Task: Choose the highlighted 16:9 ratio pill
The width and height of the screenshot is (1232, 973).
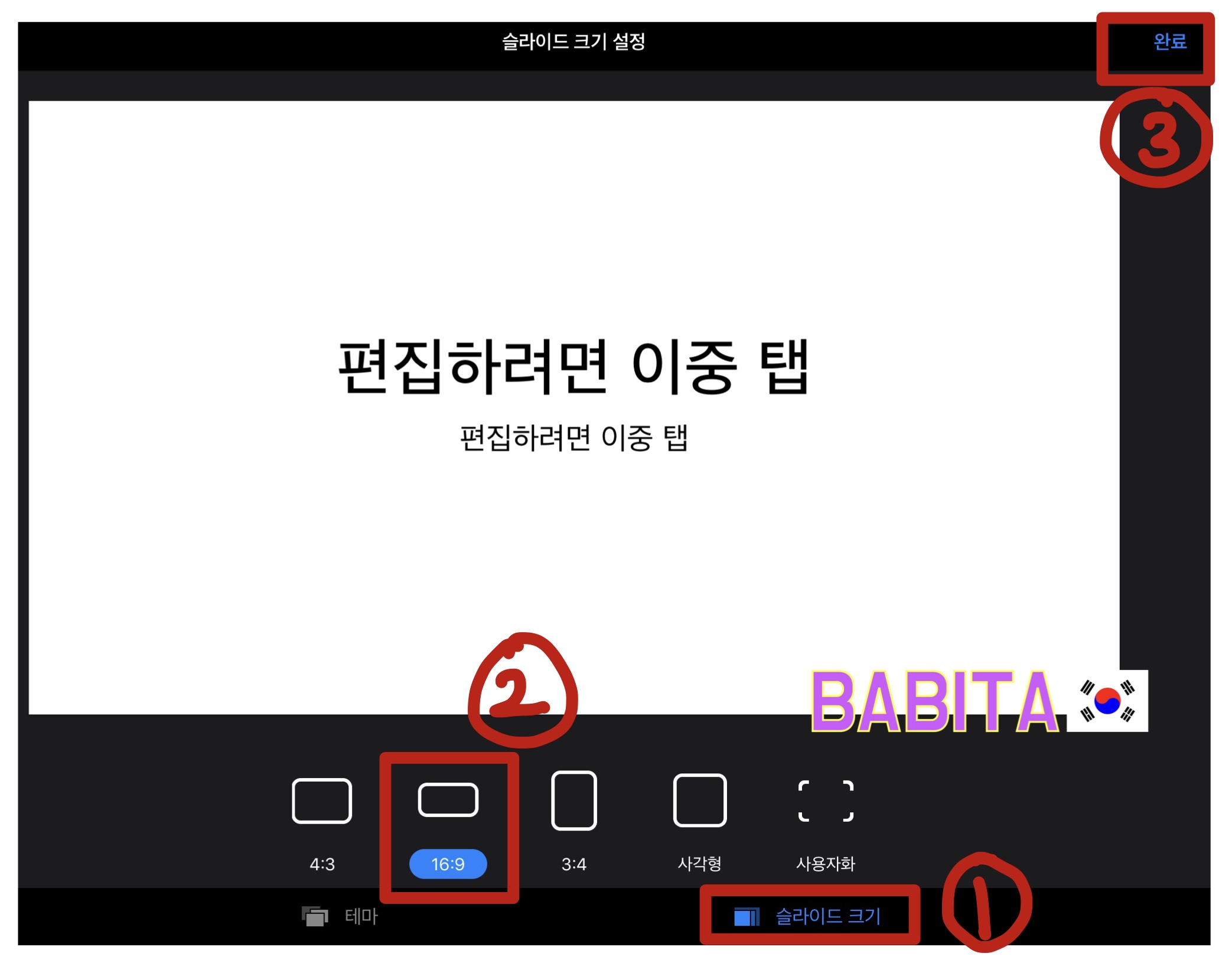Action: point(448,864)
